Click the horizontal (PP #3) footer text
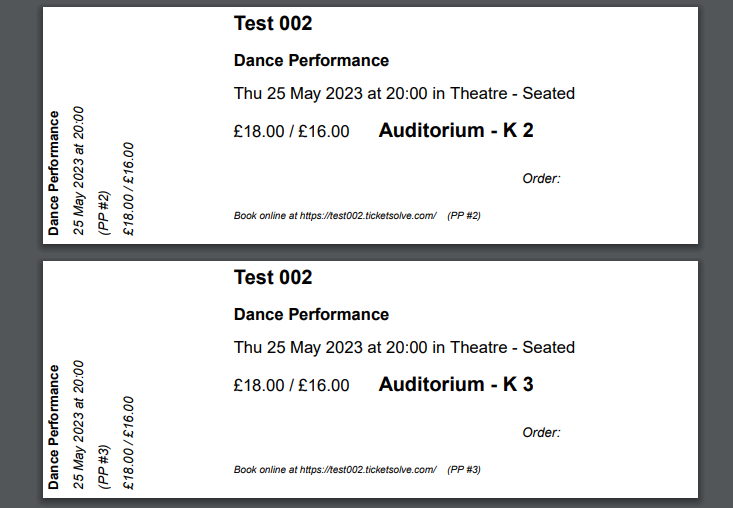This screenshot has height=508, width=733. [x=464, y=470]
